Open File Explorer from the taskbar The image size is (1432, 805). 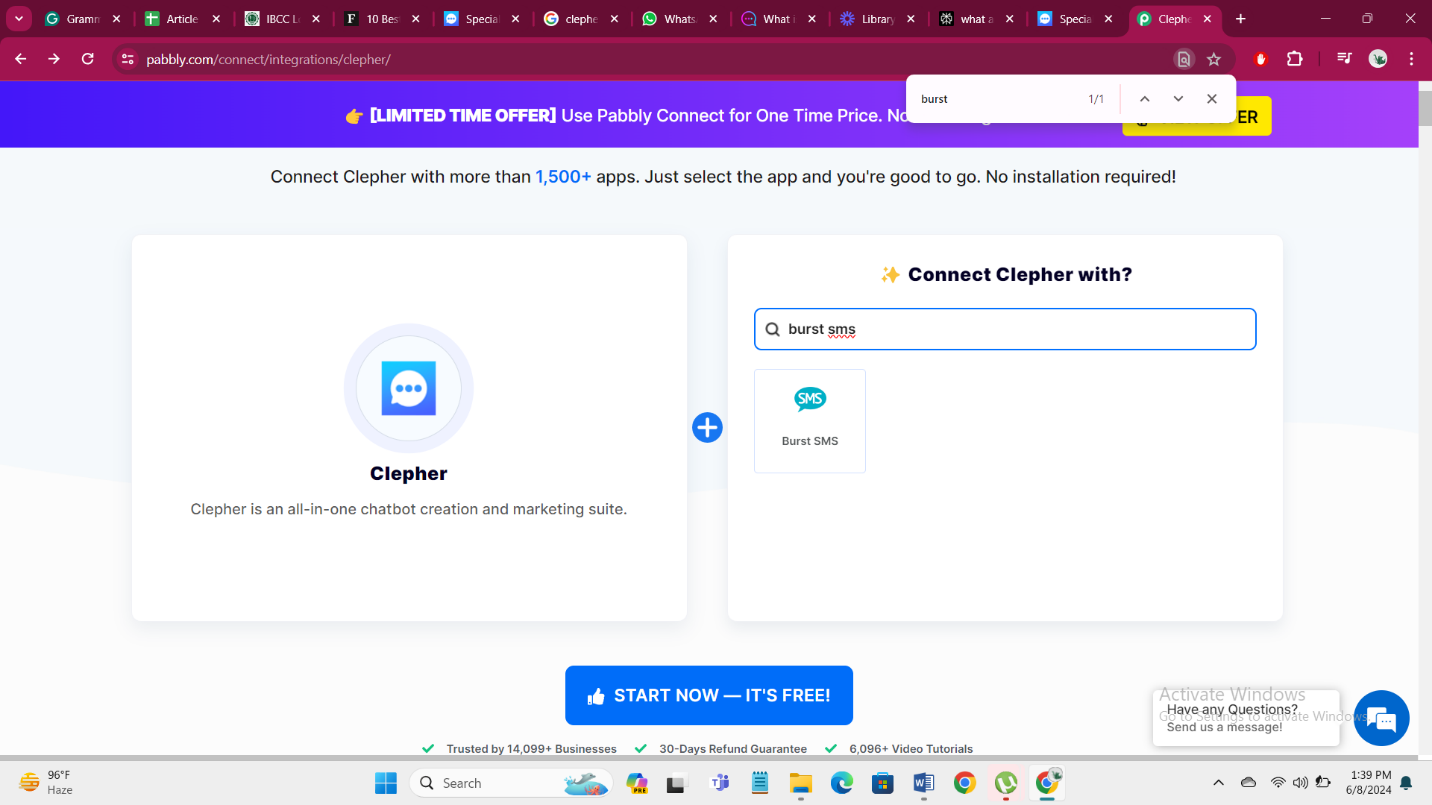[x=800, y=783]
